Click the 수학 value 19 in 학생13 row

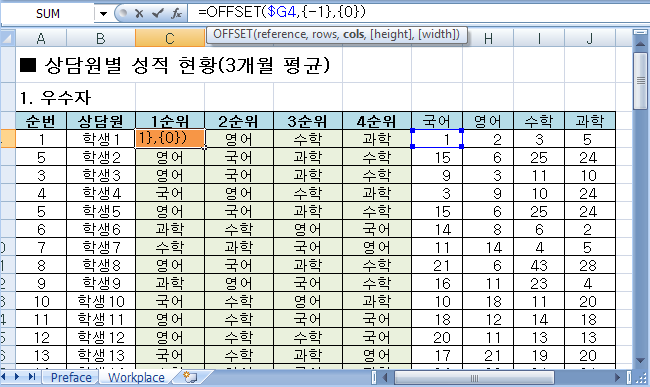pyautogui.click(x=539, y=355)
